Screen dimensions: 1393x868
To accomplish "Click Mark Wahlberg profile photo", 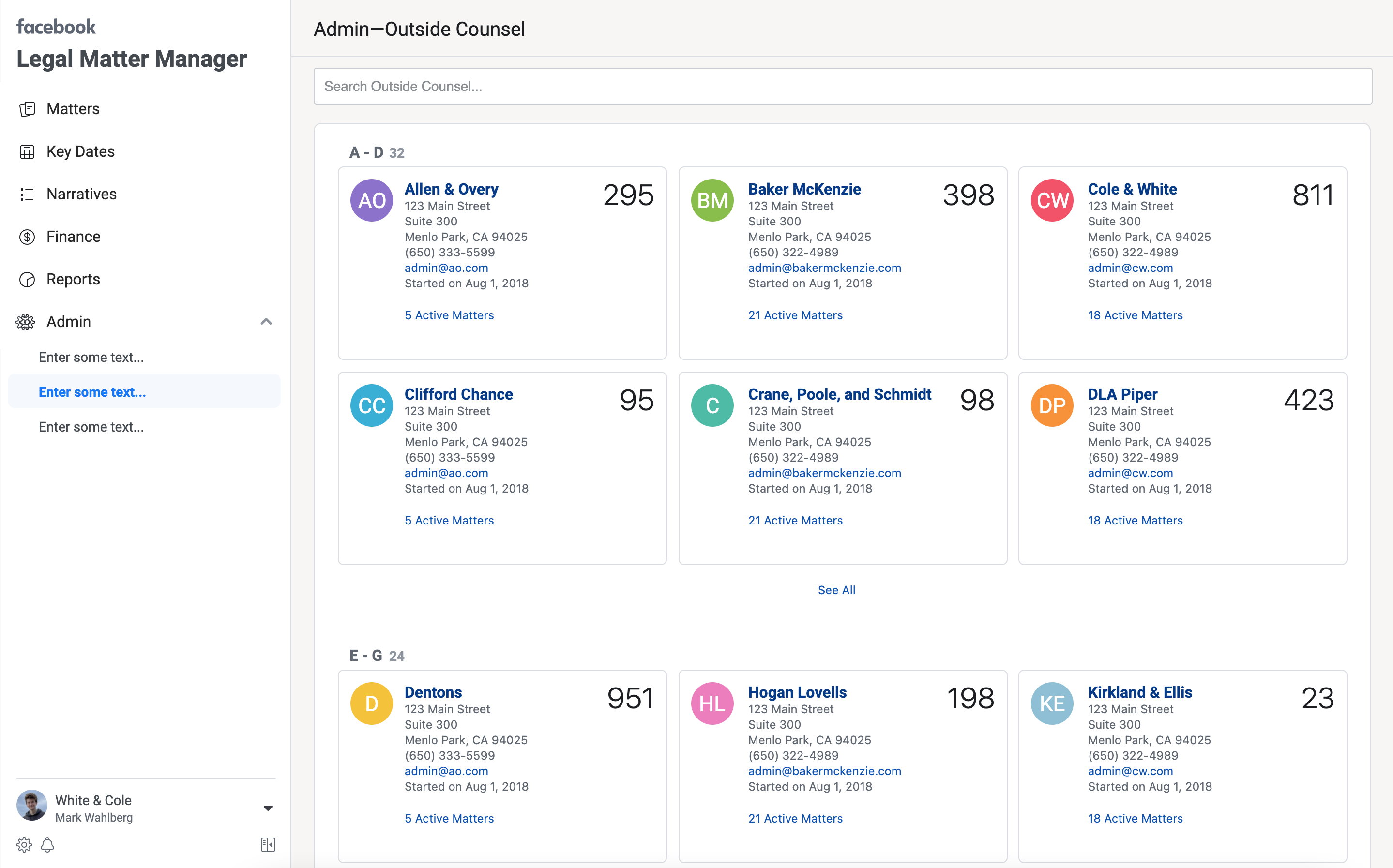I will click(x=32, y=806).
